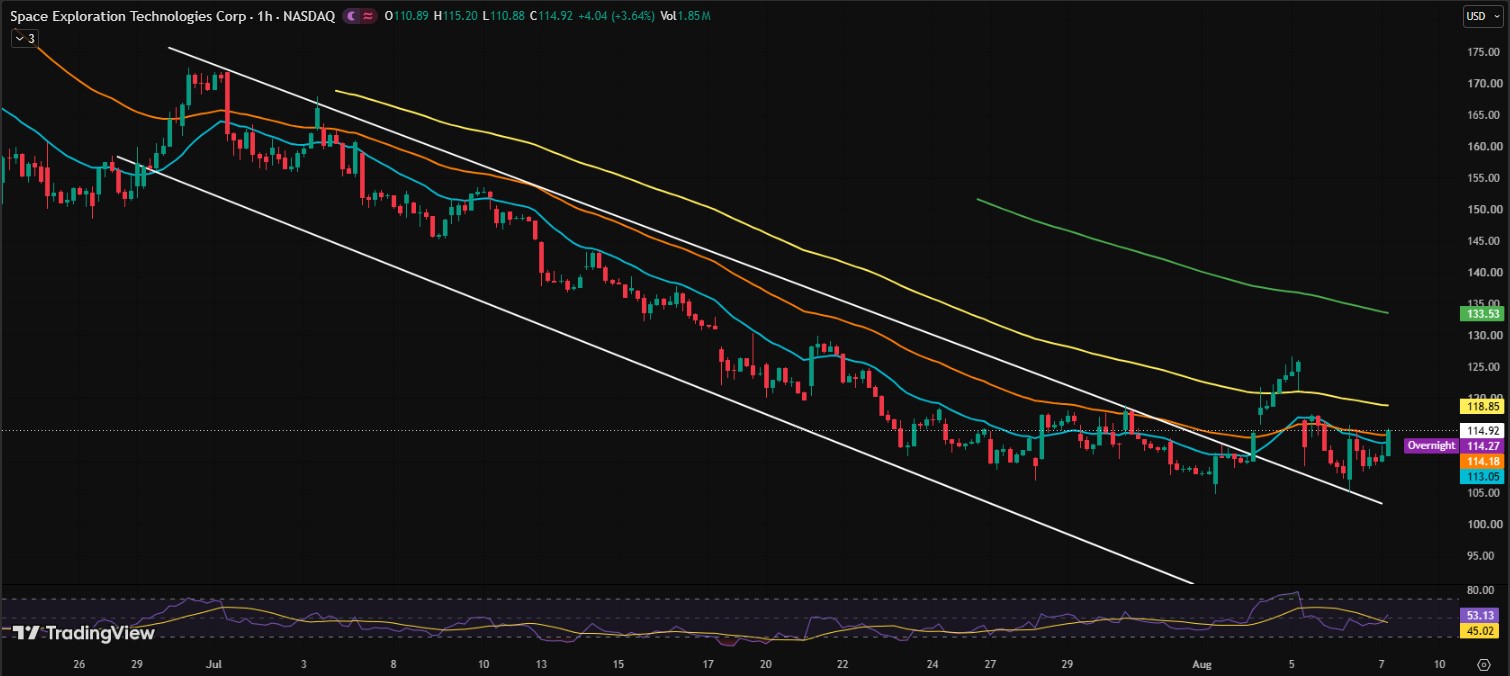The image size is (1510, 676).
Task: Click the cyan 113.05 price label
Action: click(x=1481, y=477)
